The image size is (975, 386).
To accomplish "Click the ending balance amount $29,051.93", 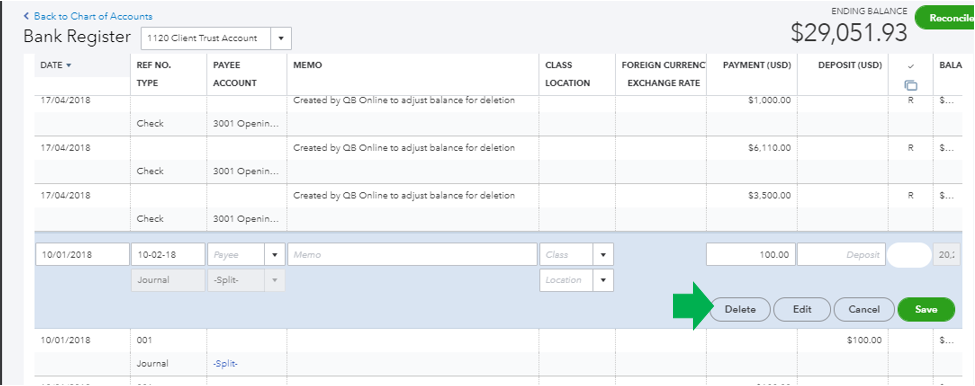I will (x=849, y=33).
